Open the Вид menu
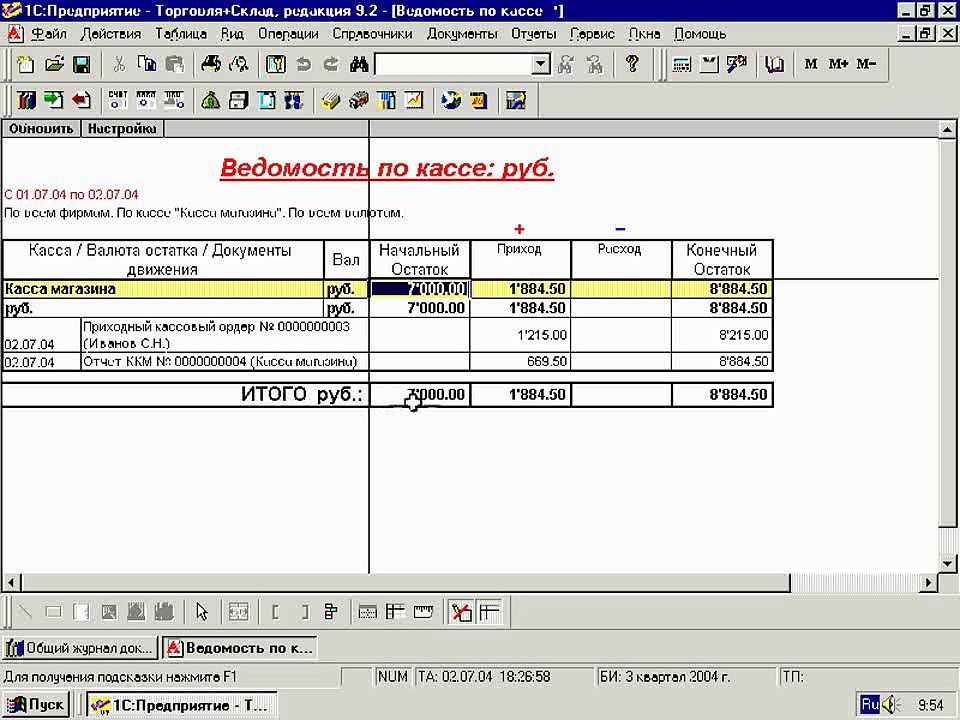960x720 pixels. tap(232, 34)
